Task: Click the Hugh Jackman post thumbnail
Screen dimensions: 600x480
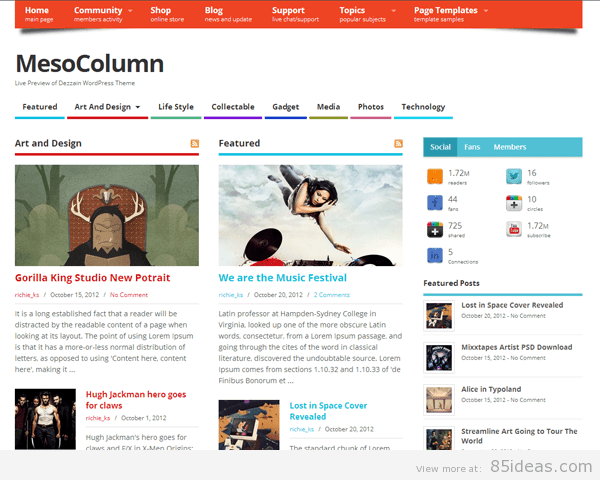Action: coord(45,419)
